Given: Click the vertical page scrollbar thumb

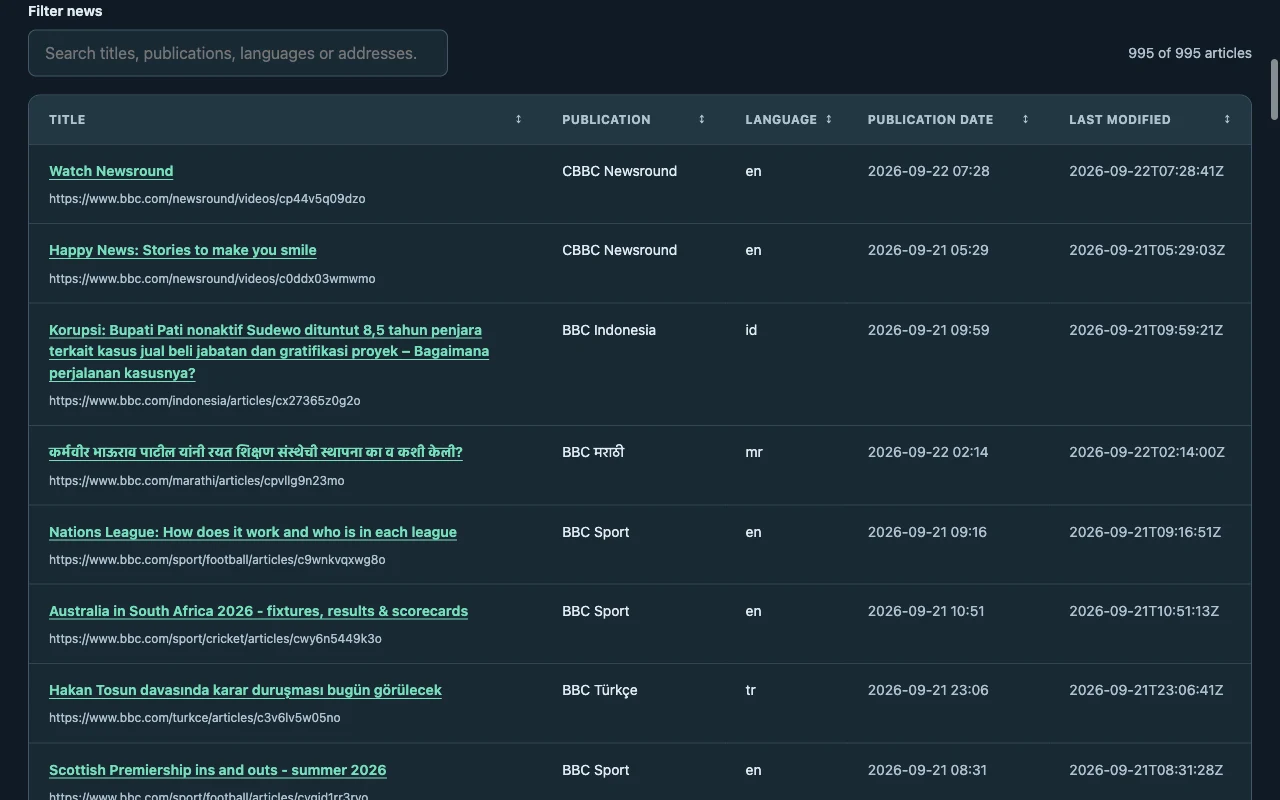Looking at the screenshot, I should [1274, 89].
